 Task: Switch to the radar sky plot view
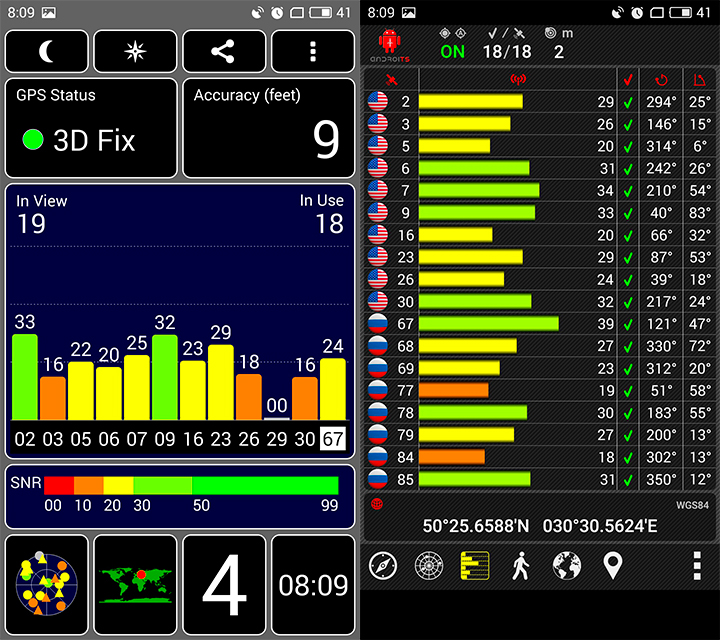pyautogui.click(x=429, y=566)
